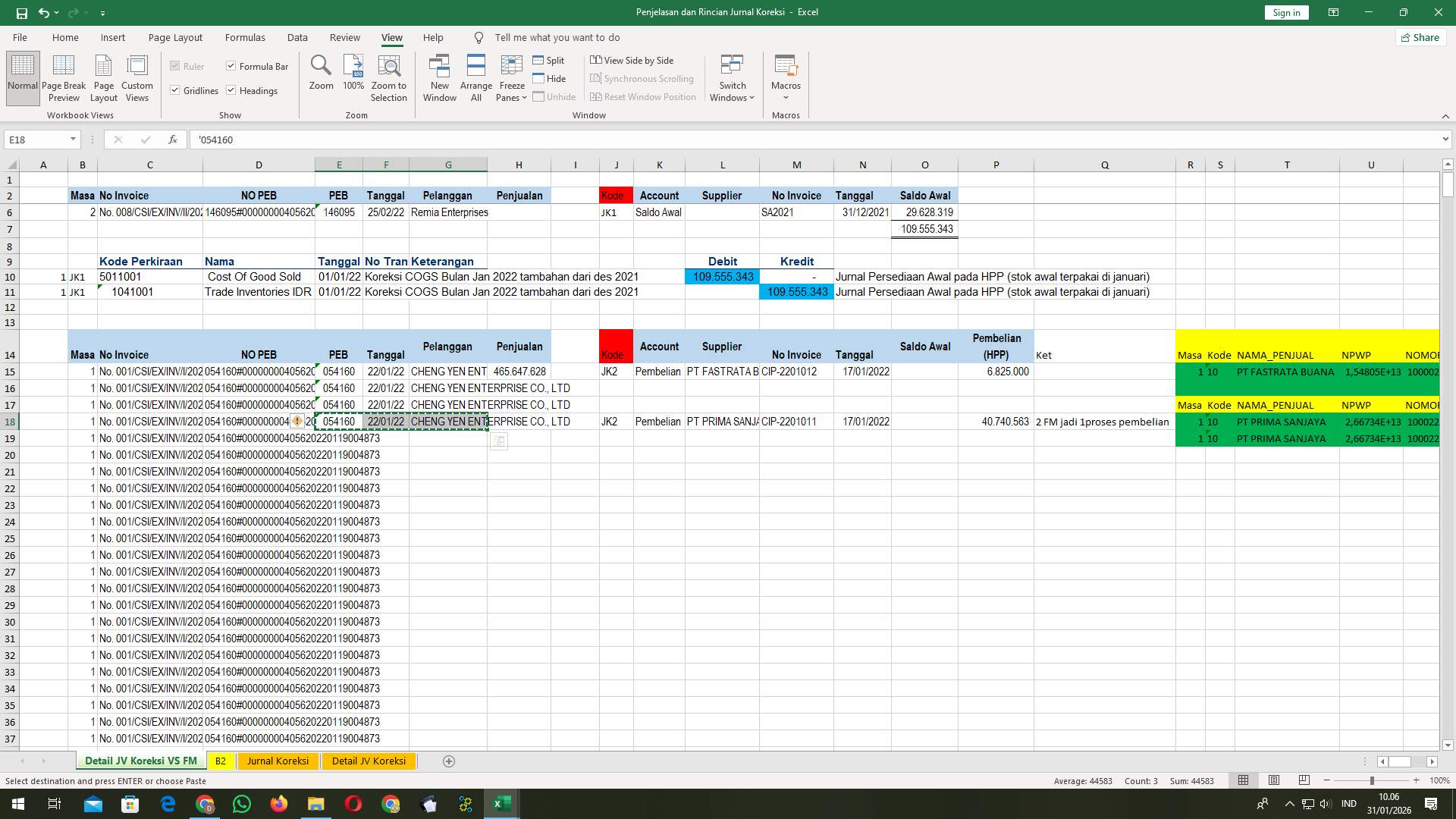Image resolution: width=1456 pixels, height=819 pixels.
Task: Enable View Side by Side
Action: (632, 60)
